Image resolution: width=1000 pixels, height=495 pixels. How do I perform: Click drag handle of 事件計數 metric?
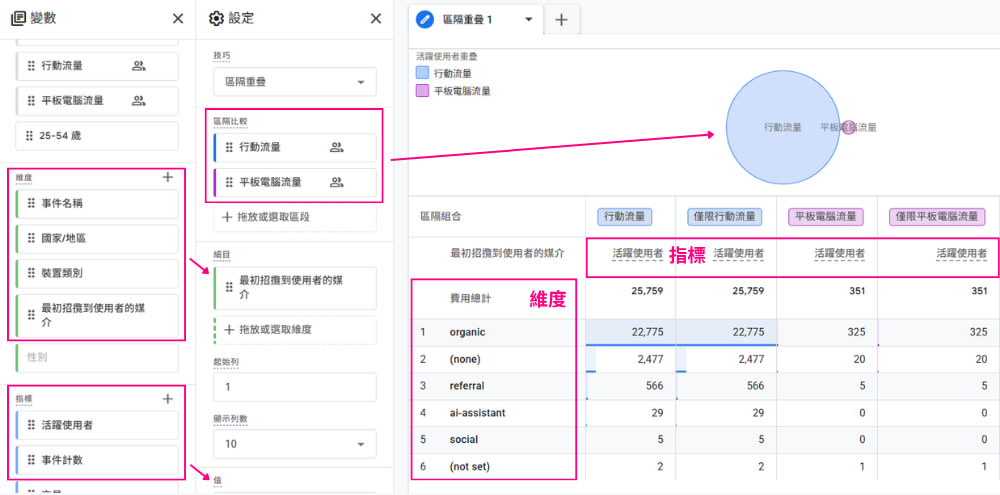point(31,459)
